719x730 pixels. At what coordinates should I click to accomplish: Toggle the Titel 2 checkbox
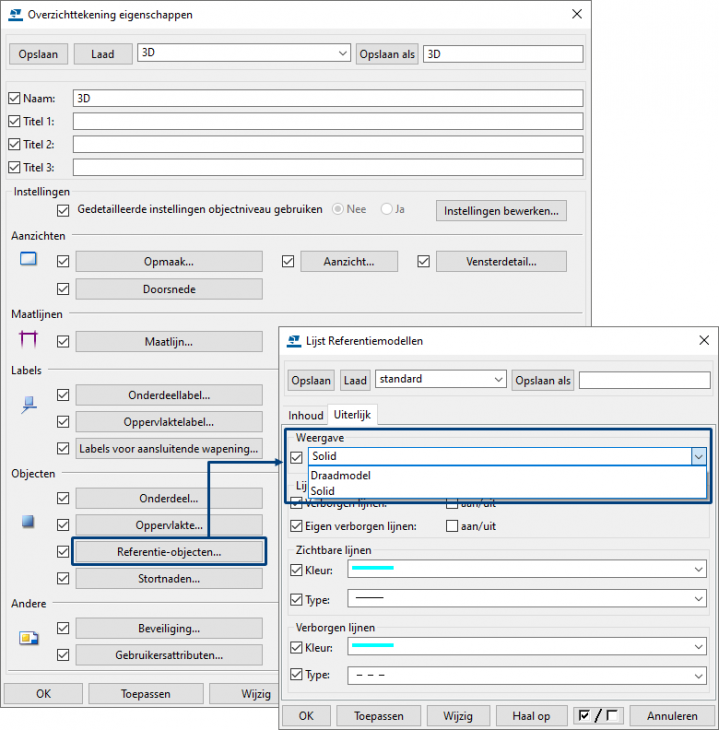coord(14,144)
